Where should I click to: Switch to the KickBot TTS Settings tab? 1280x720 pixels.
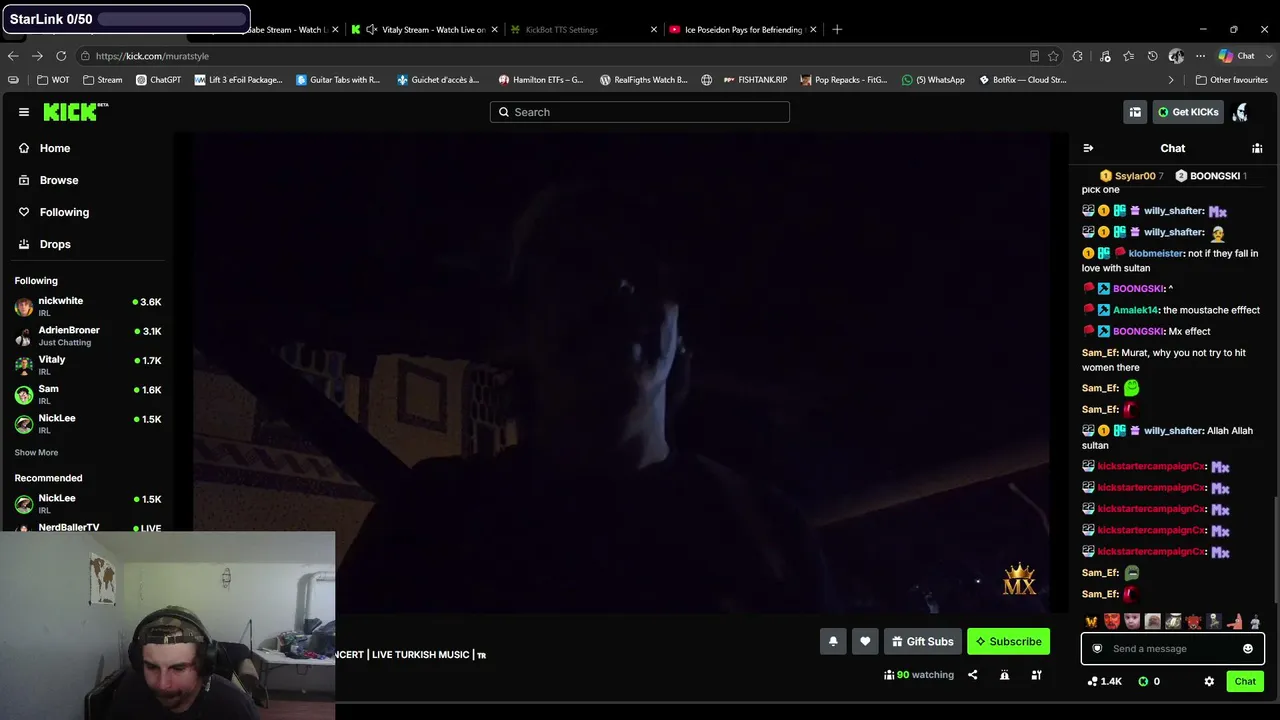coord(582,30)
